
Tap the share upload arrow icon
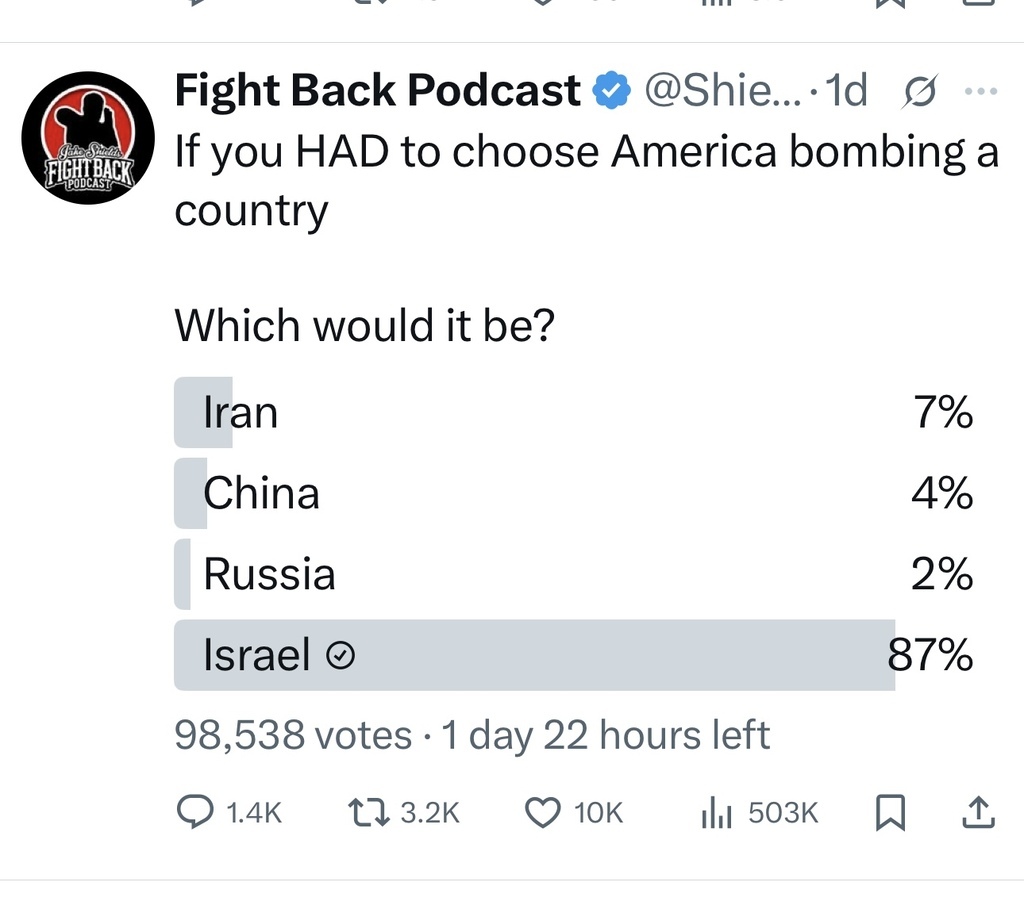978,812
